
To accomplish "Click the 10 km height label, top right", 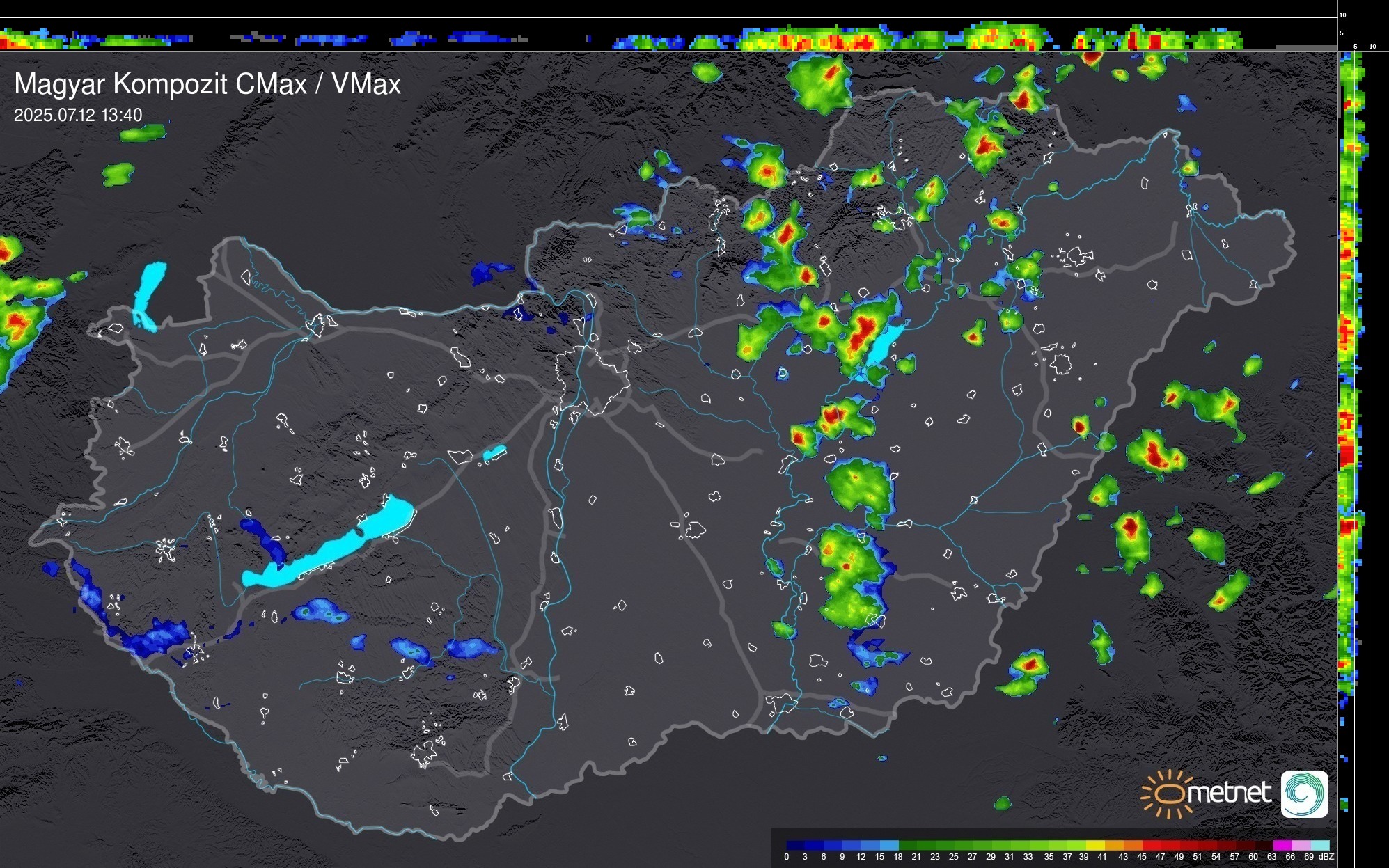I will click(1343, 15).
